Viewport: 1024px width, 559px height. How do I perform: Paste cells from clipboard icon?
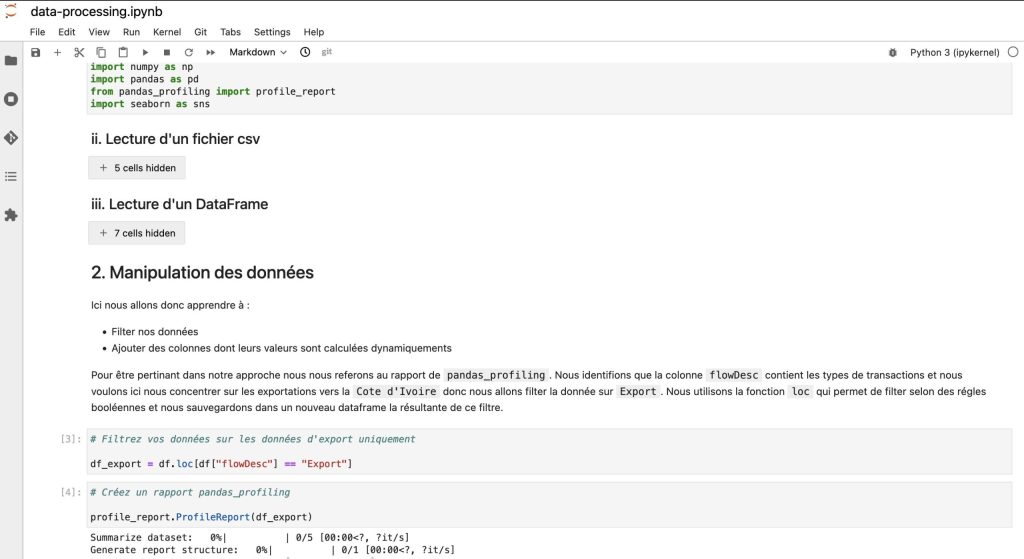point(123,52)
